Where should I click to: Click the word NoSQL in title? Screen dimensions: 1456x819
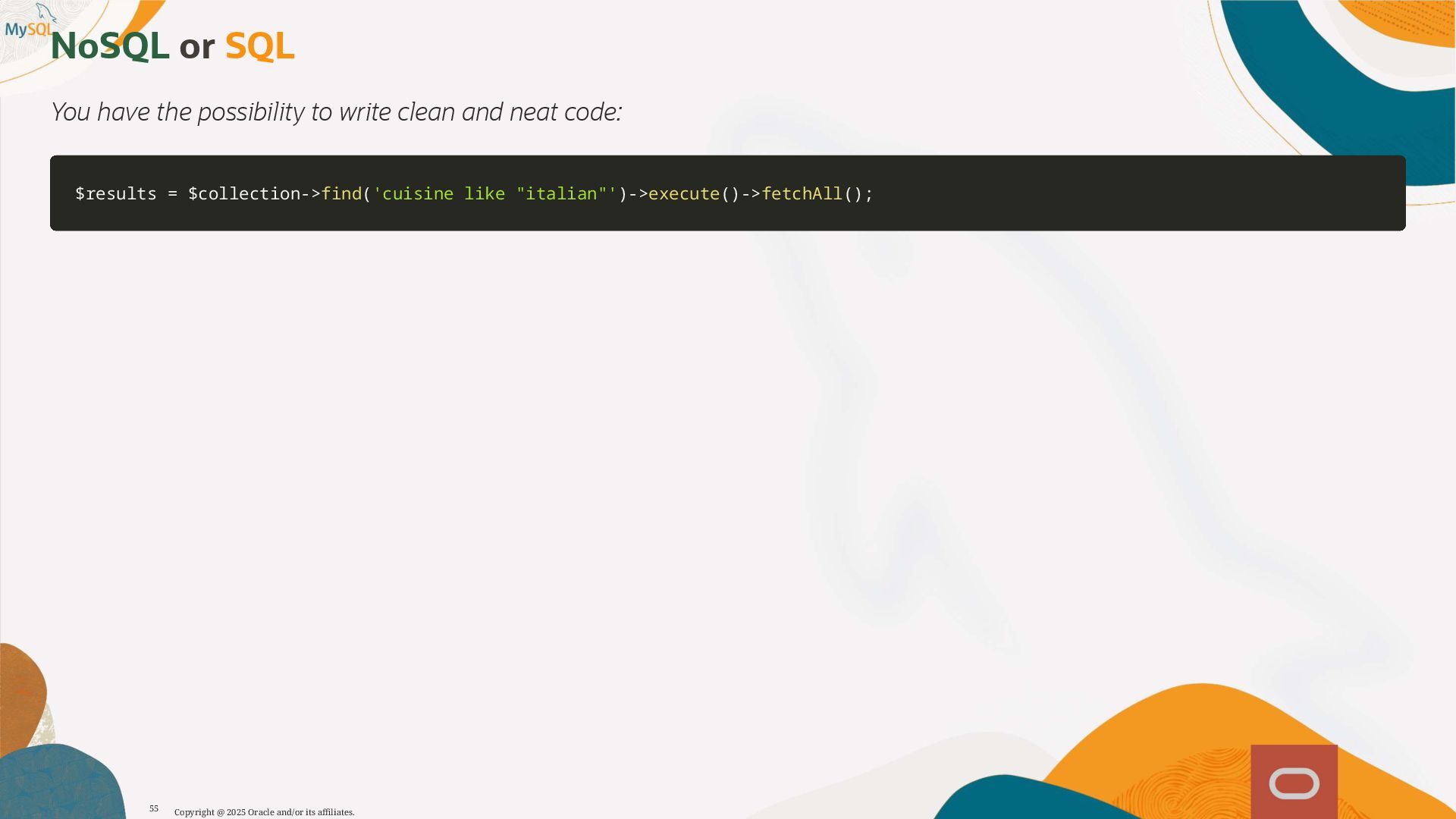[110, 47]
